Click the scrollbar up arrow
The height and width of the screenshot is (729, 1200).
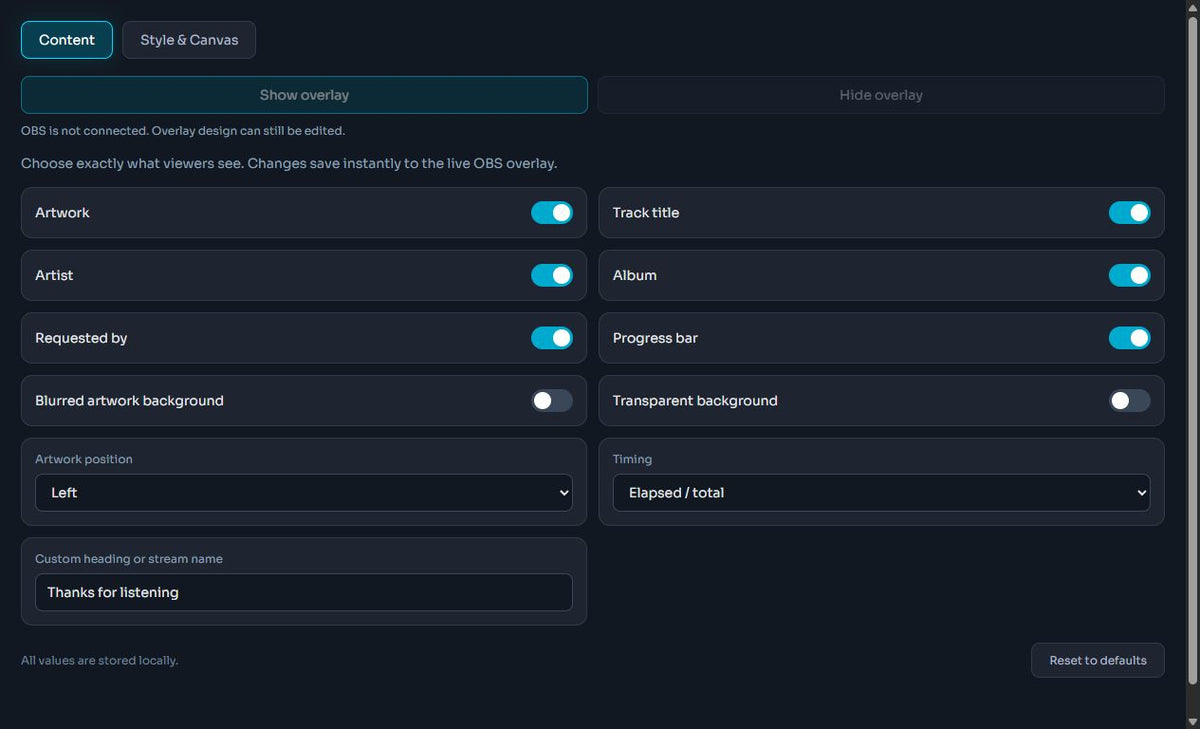coord(1191,8)
